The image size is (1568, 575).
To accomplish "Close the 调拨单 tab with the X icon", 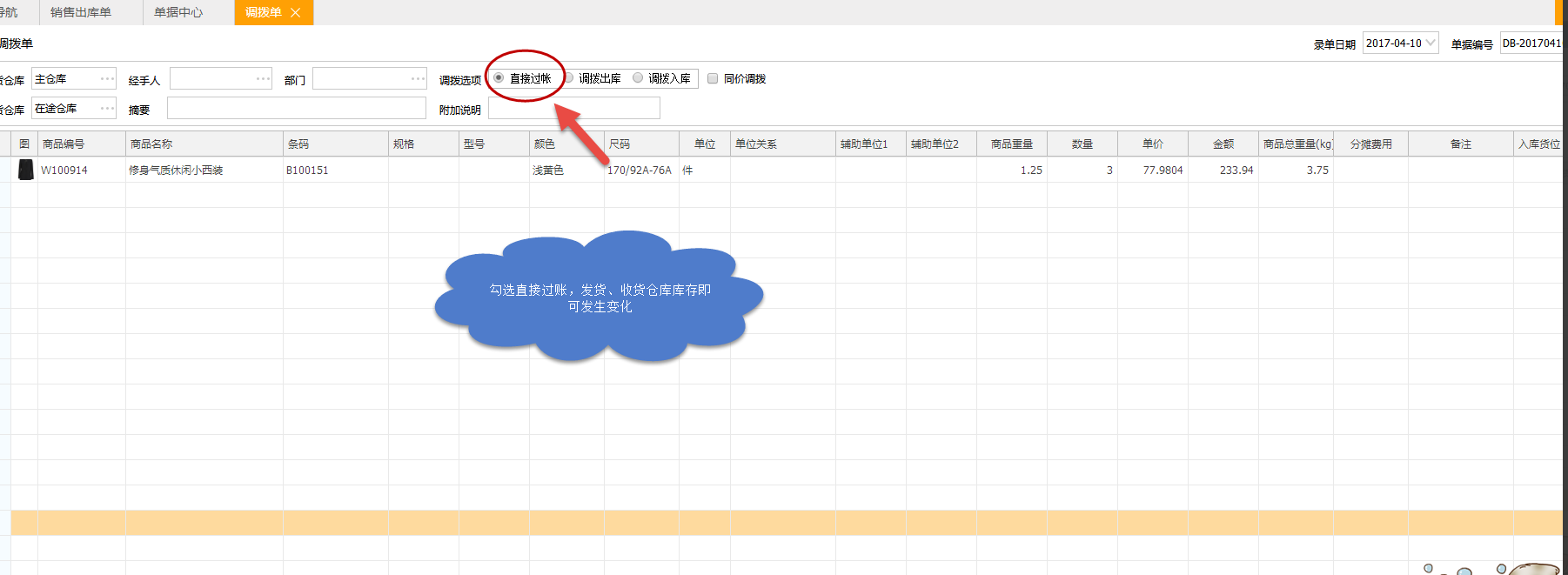I will pos(296,12).
